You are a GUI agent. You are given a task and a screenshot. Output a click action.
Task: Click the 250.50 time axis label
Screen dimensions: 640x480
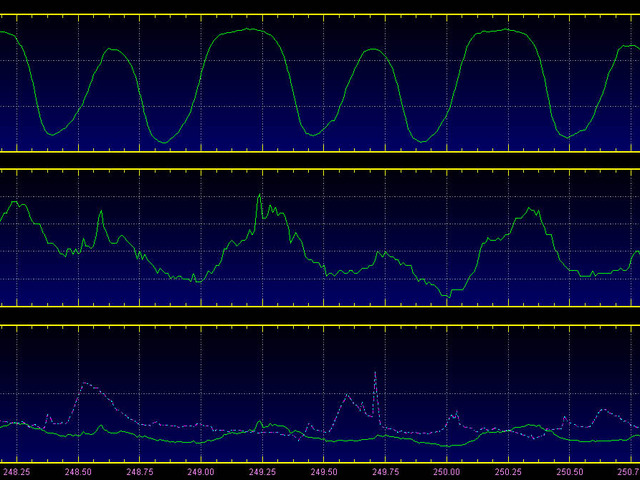click(x=570, y=472)
